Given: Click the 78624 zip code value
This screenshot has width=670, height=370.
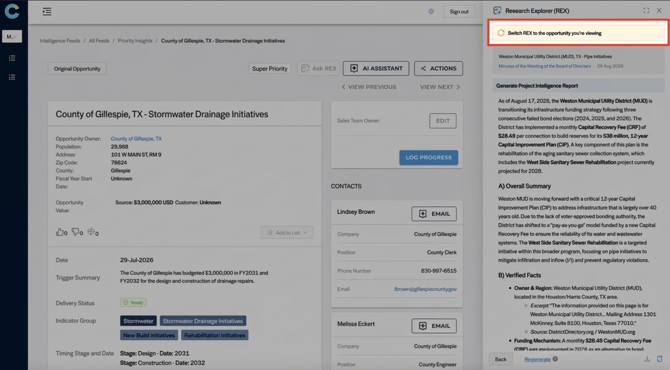Looking at the screenshot, I should click(119, 163).
